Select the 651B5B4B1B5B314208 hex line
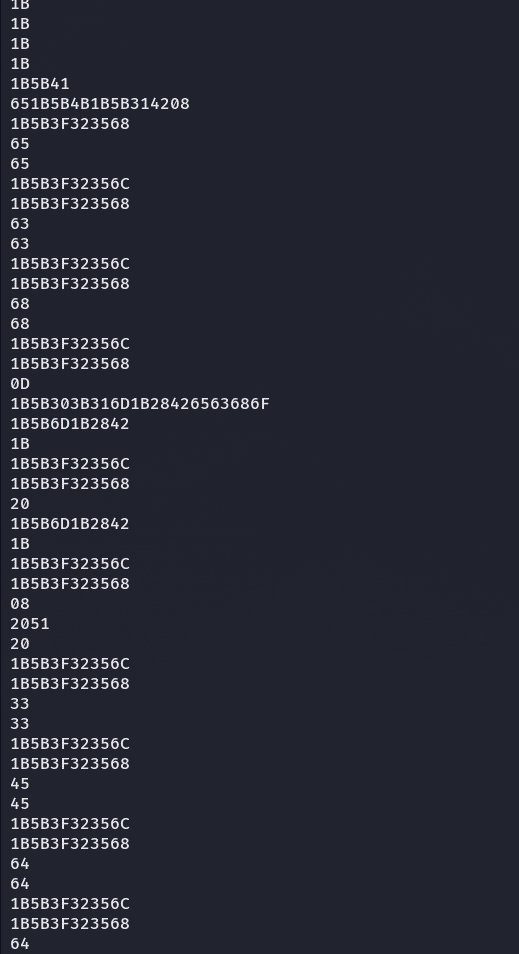Image resolution: width=519 pixels, height=954 pixels. tap(100, 104)
